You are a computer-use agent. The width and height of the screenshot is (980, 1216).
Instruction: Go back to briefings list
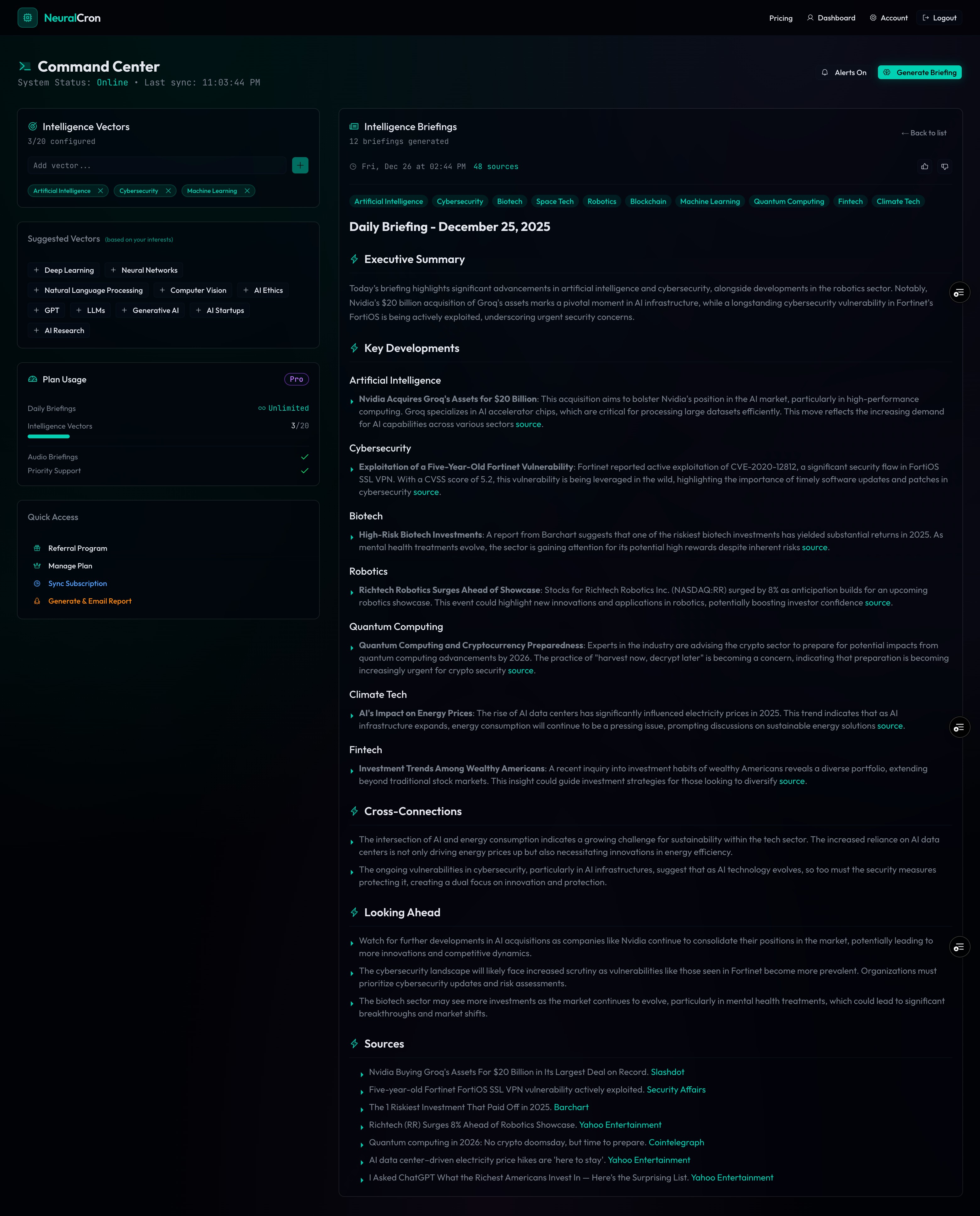point(923,133)
